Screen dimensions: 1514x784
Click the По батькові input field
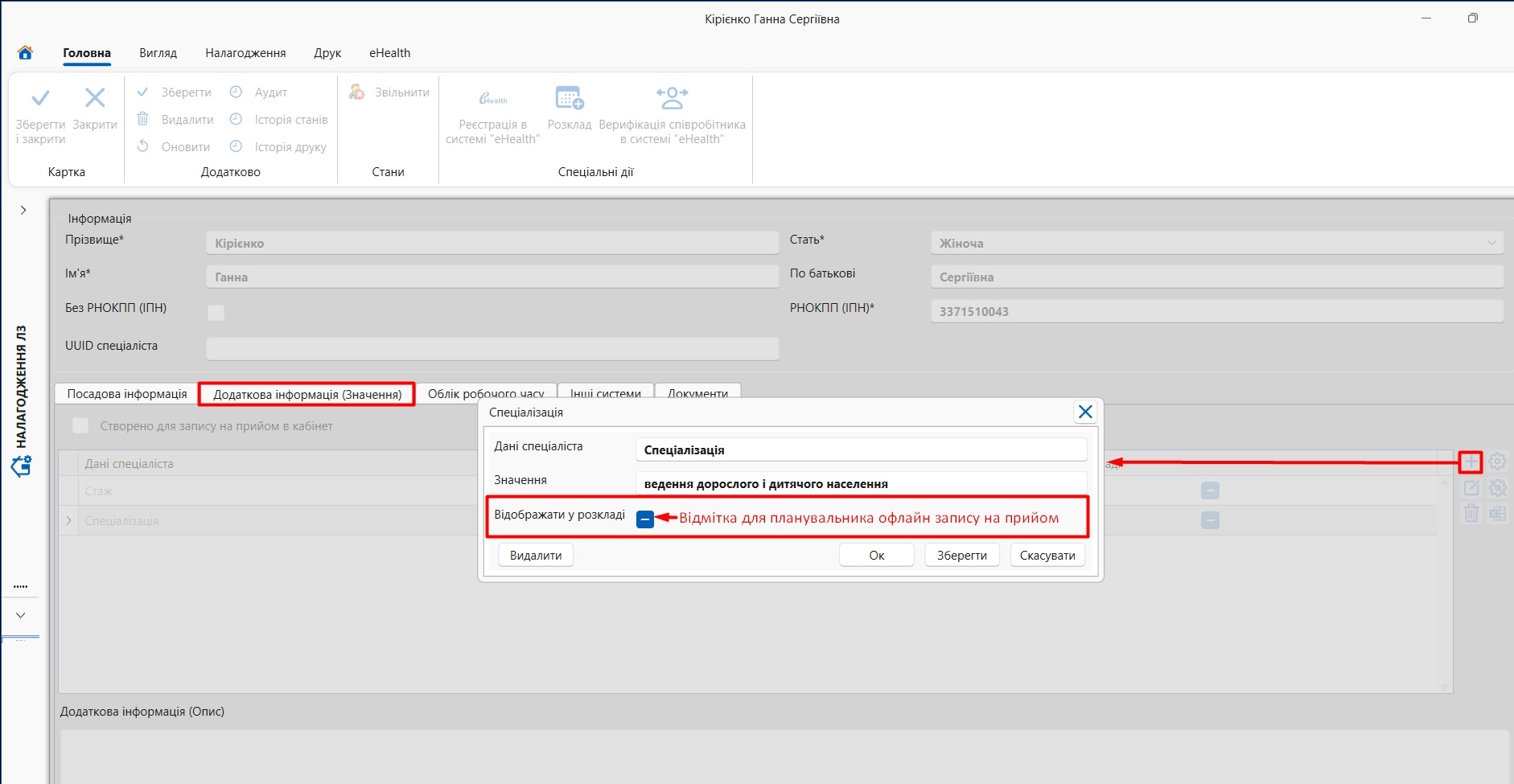(1216, 277)
